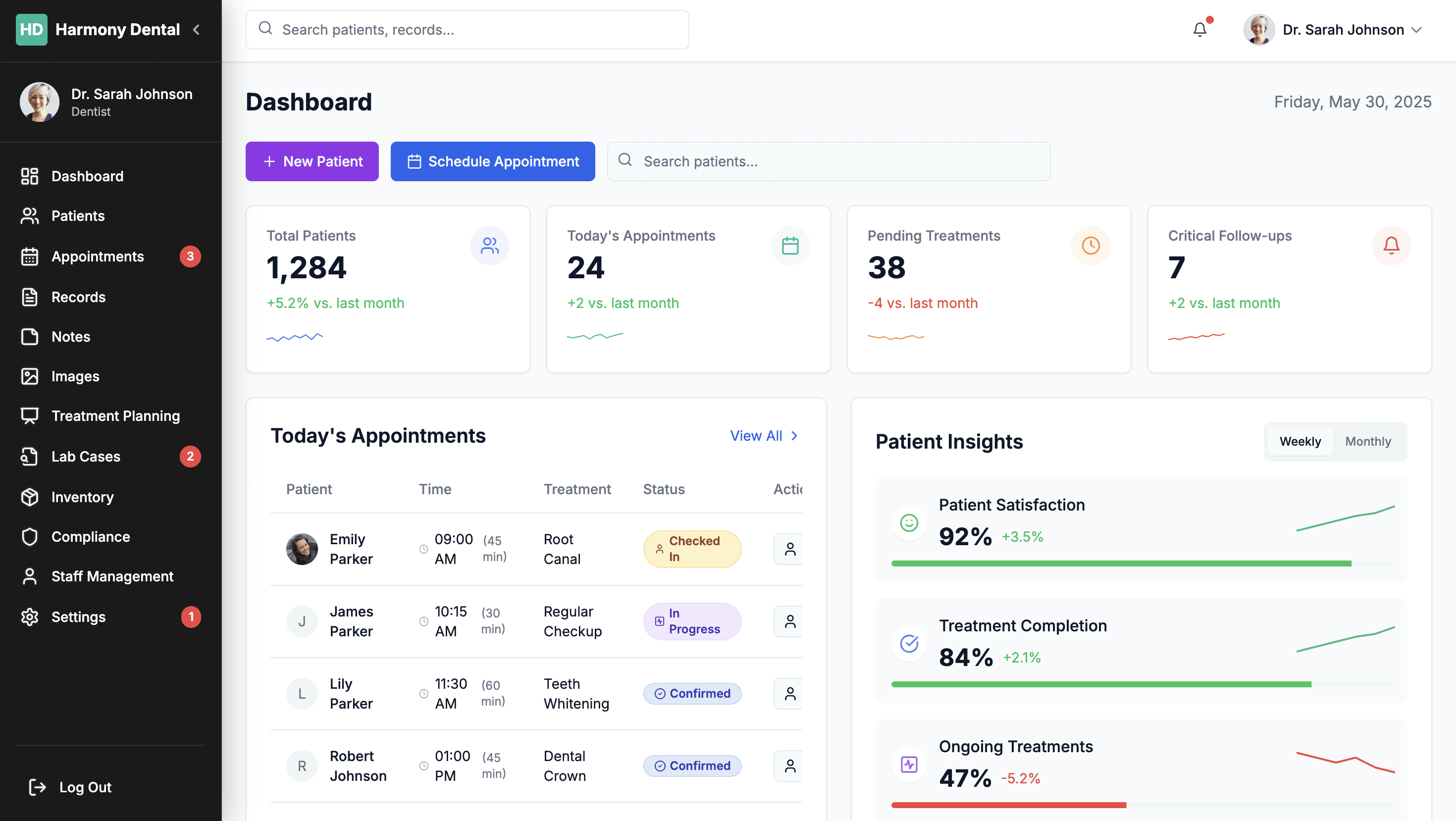Click the Total Patients sparkline chart
The height and width of the screenshot is (821, 1456).
295,337
